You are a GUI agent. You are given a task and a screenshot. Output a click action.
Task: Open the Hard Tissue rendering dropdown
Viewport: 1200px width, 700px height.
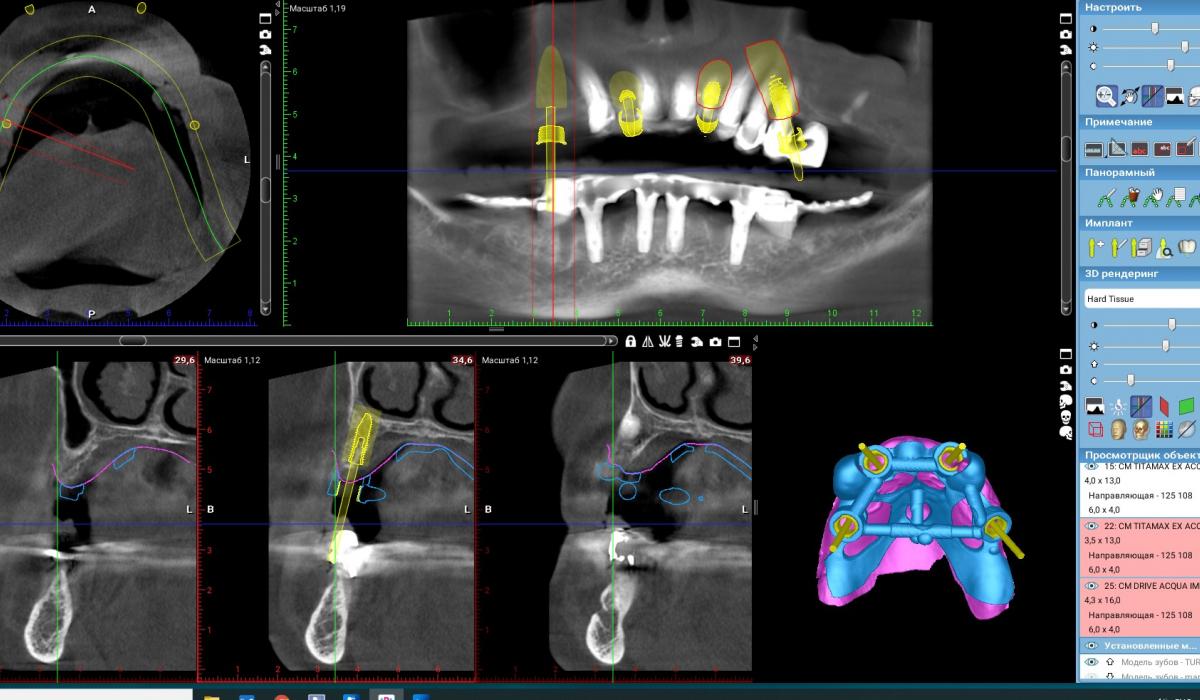pos(1141,298)
